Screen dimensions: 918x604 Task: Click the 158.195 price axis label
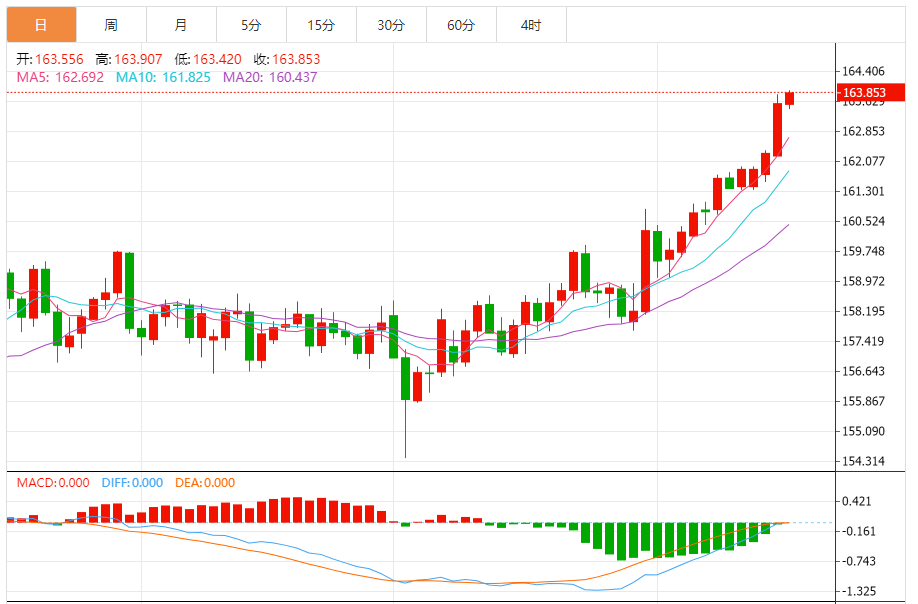point(863,311)
